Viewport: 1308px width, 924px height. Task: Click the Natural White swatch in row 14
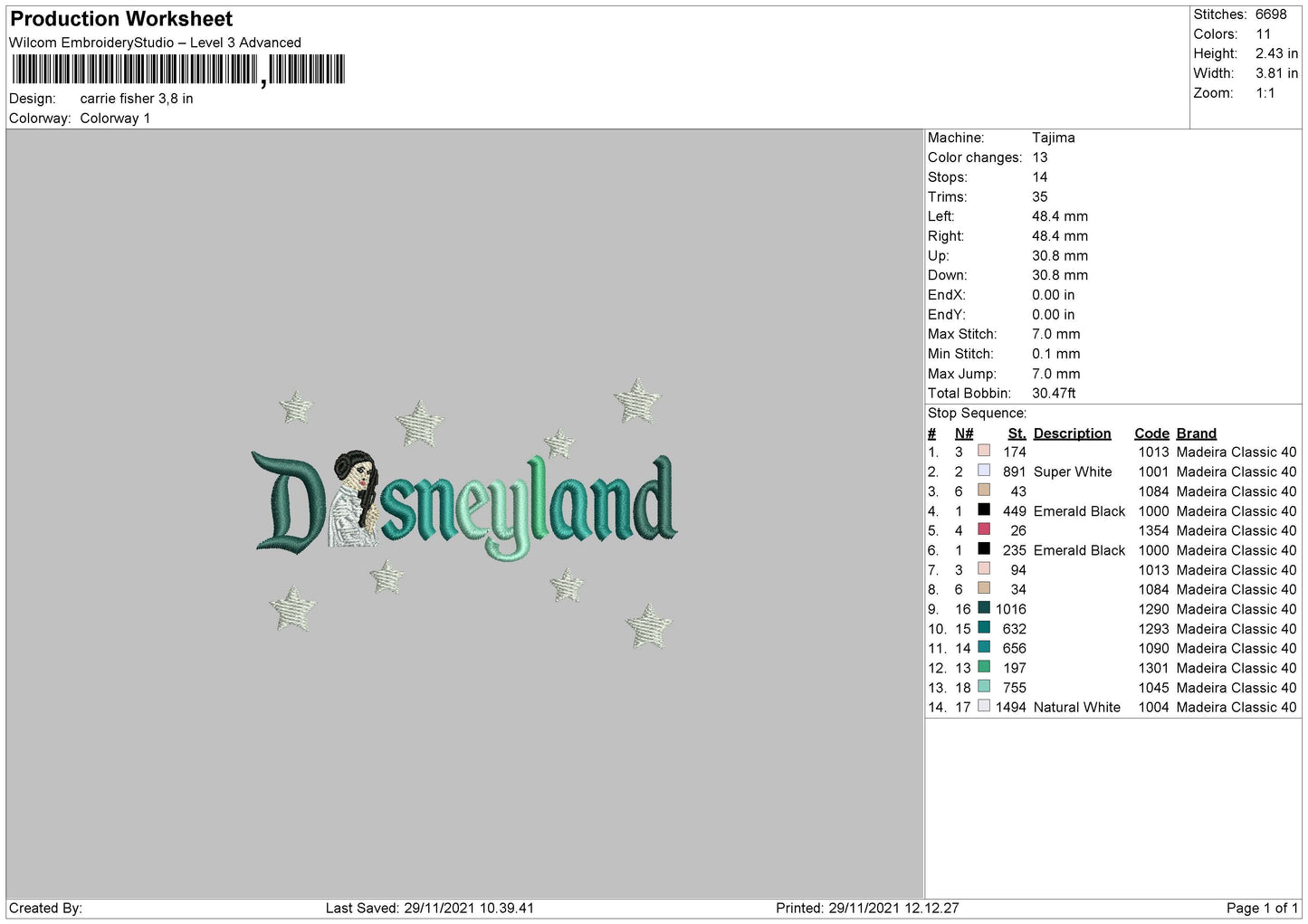tap(984, 706)
